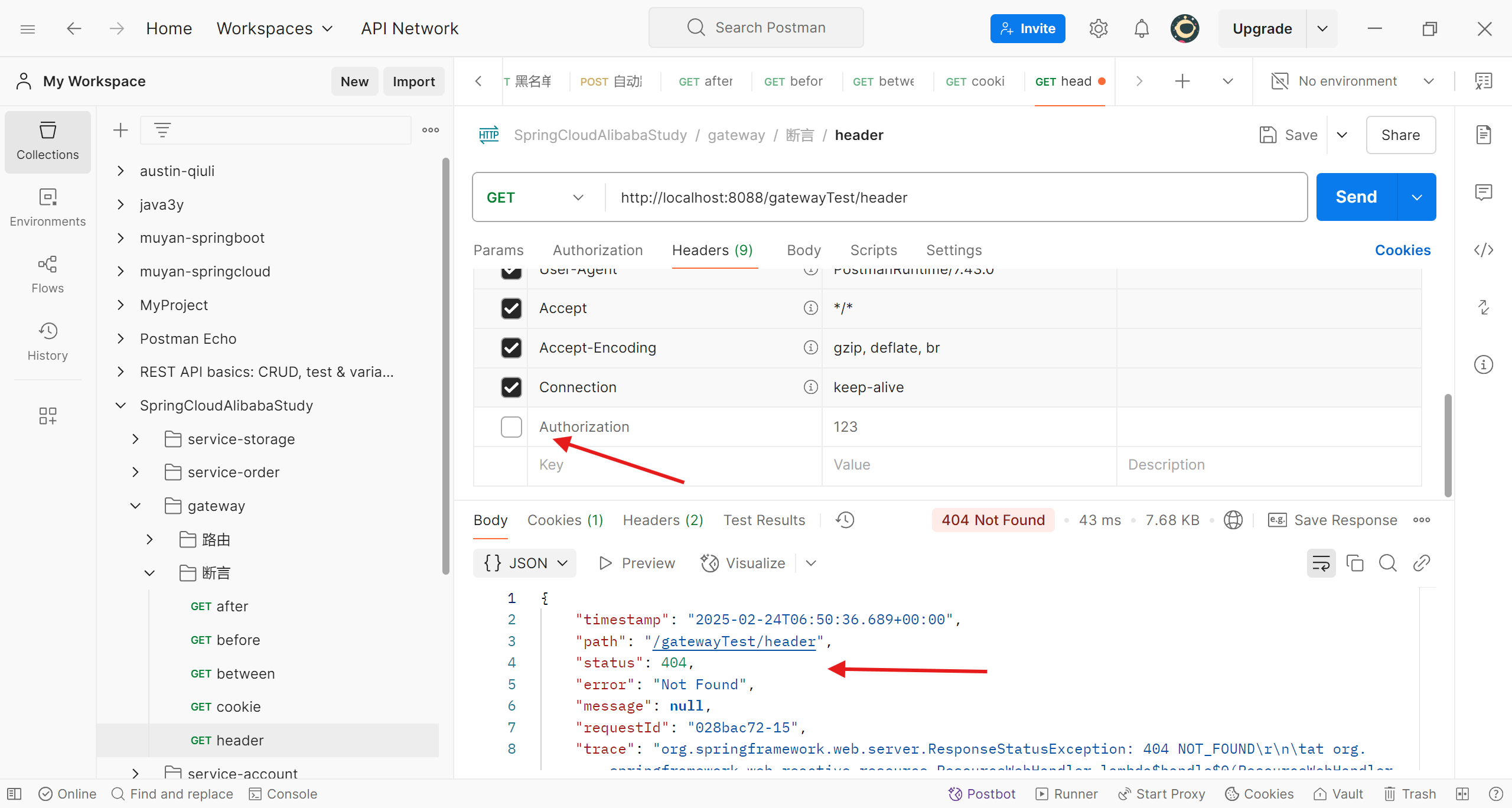1512x808 pixels.
Task: Open the response Cookies (1) tab
Action: [x=565, y=520]
